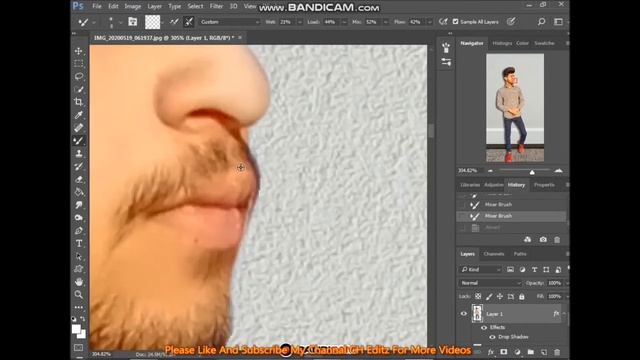Open the Wet percentage dropdown arrow
This screenshot has width=640, height=360.
300,22
